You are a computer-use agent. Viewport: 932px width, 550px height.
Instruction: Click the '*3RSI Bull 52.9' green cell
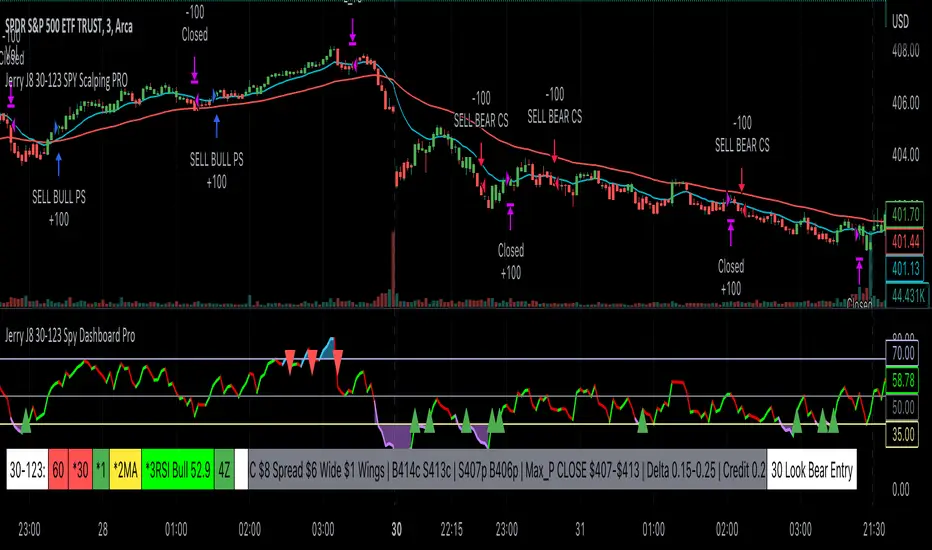tap(178, 470)
